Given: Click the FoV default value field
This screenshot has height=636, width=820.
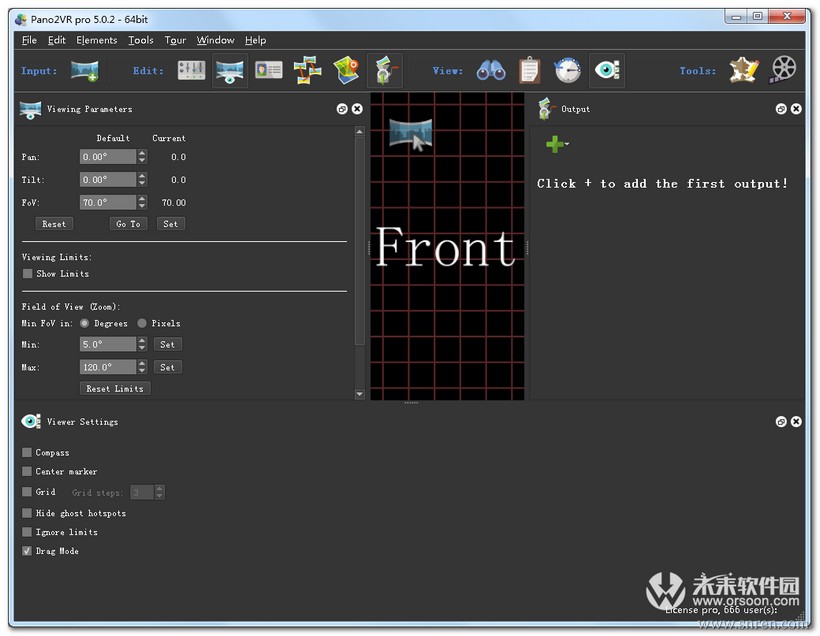Looking at the screenshot, I should (x=108, y=202).
